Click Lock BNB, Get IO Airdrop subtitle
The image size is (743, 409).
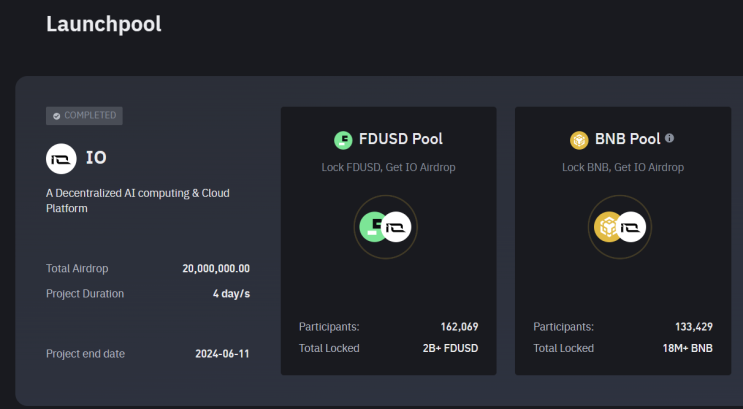[623, 167]
